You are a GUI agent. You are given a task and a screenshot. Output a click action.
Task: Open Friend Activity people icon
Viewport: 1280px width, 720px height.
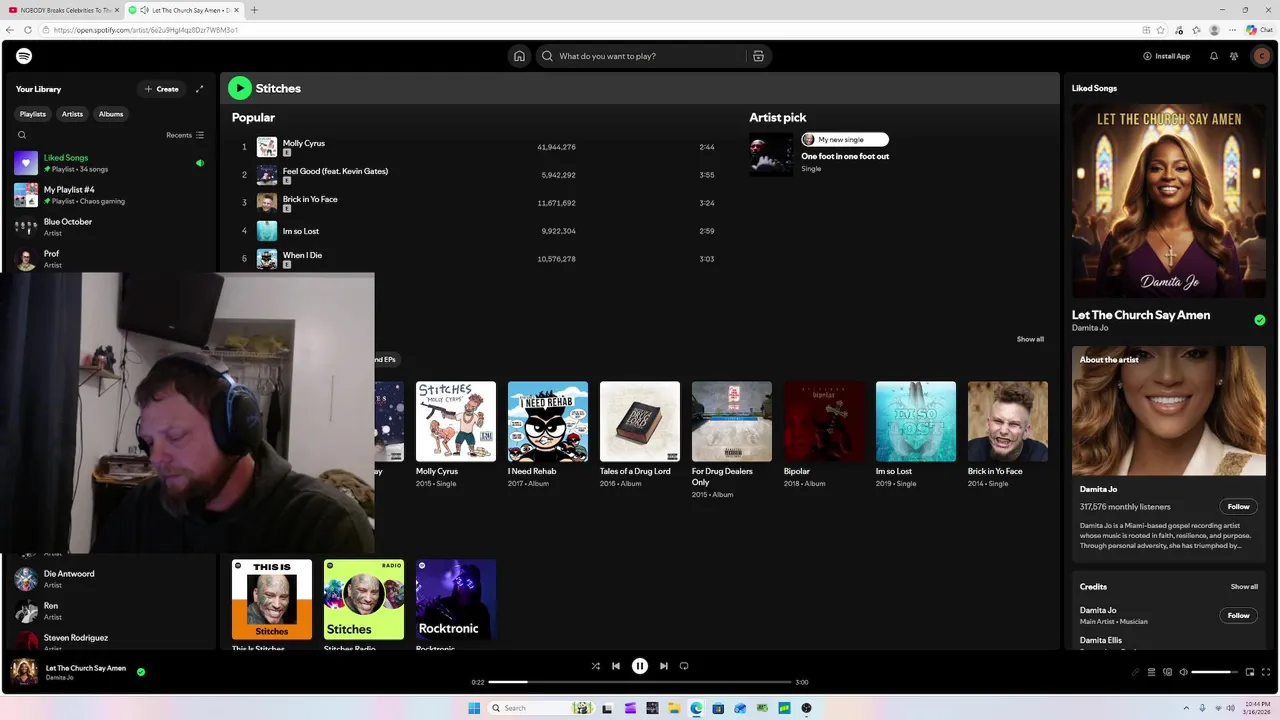[x=1234, y=56]
